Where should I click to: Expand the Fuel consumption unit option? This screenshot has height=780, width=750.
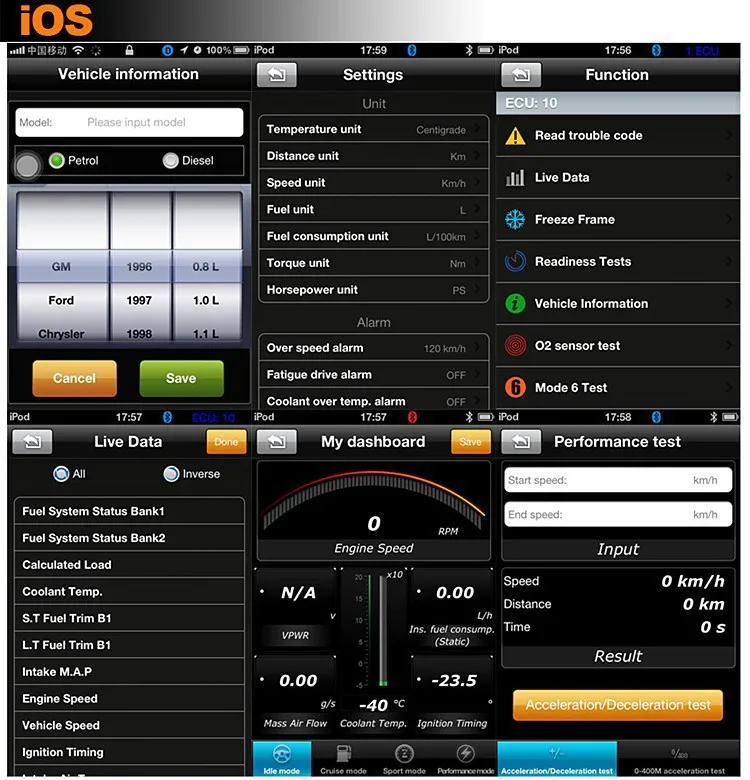click(x=374, y=237)
